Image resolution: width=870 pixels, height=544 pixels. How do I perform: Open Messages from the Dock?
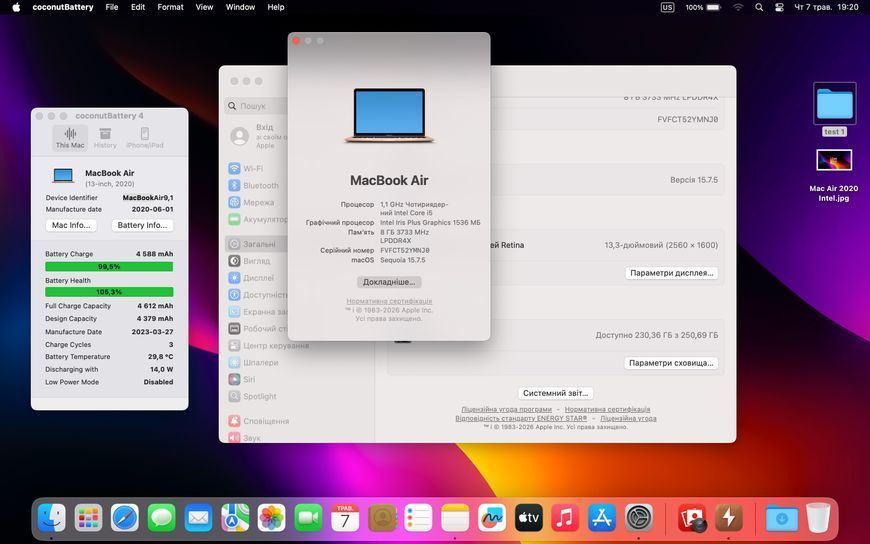[x=161, y=518]
